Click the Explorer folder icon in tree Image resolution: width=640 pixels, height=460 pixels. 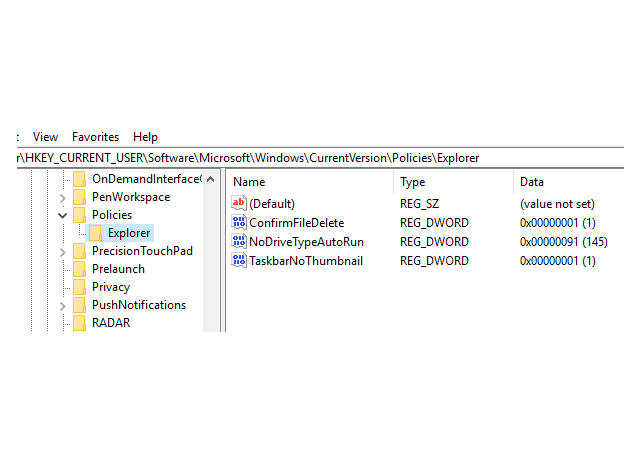click(x=95, y=233)
